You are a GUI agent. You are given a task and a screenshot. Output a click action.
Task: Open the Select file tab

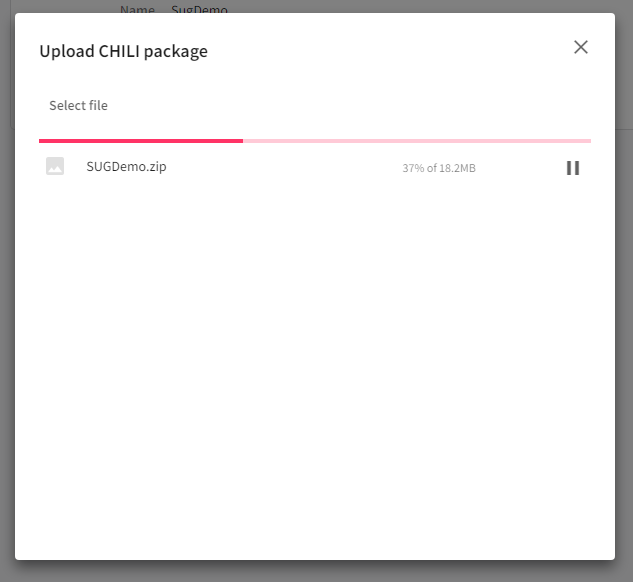pyautogui.click(x=78, y=106)
